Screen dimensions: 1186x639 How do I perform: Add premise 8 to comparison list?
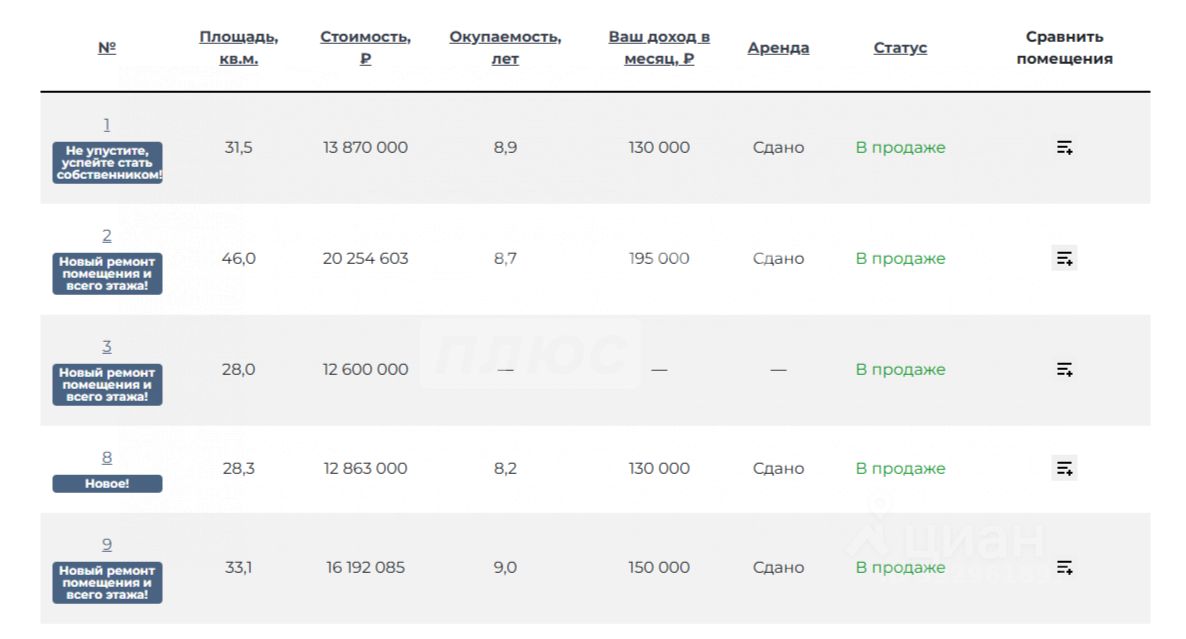(1064, 468)
